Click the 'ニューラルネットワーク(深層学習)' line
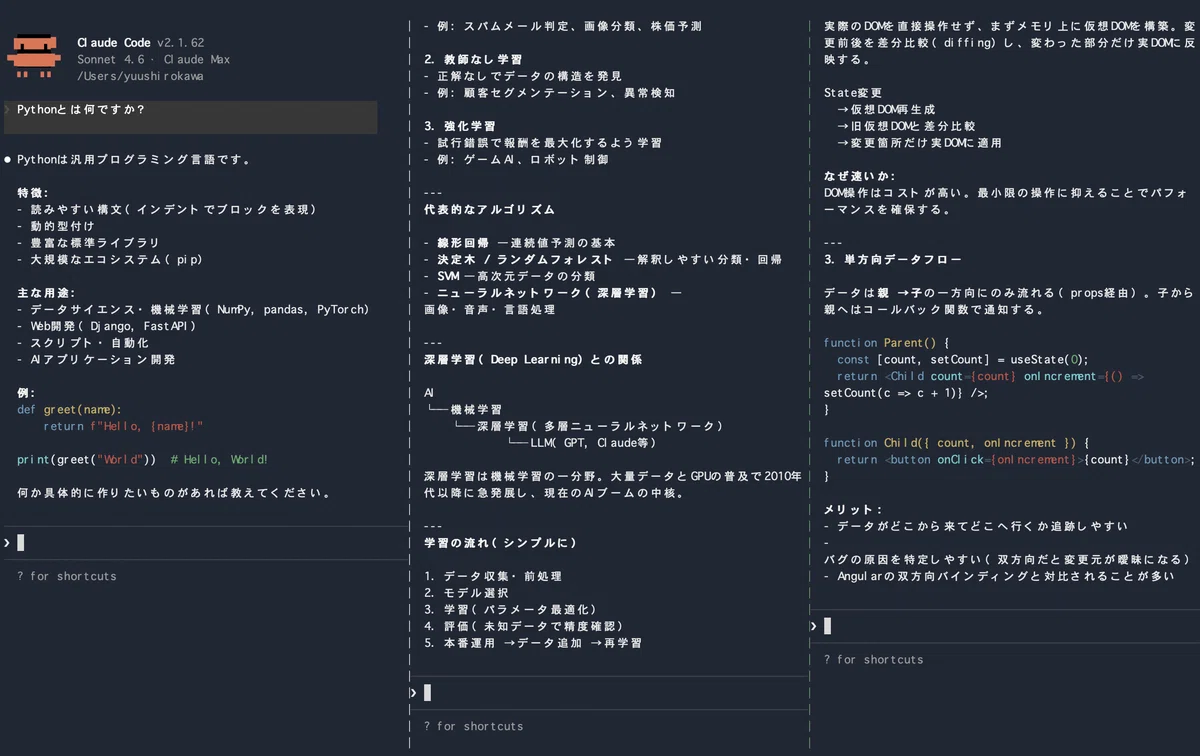Image resolution: width=1200 pixels, height=756 pixels. tap(552, 293)
